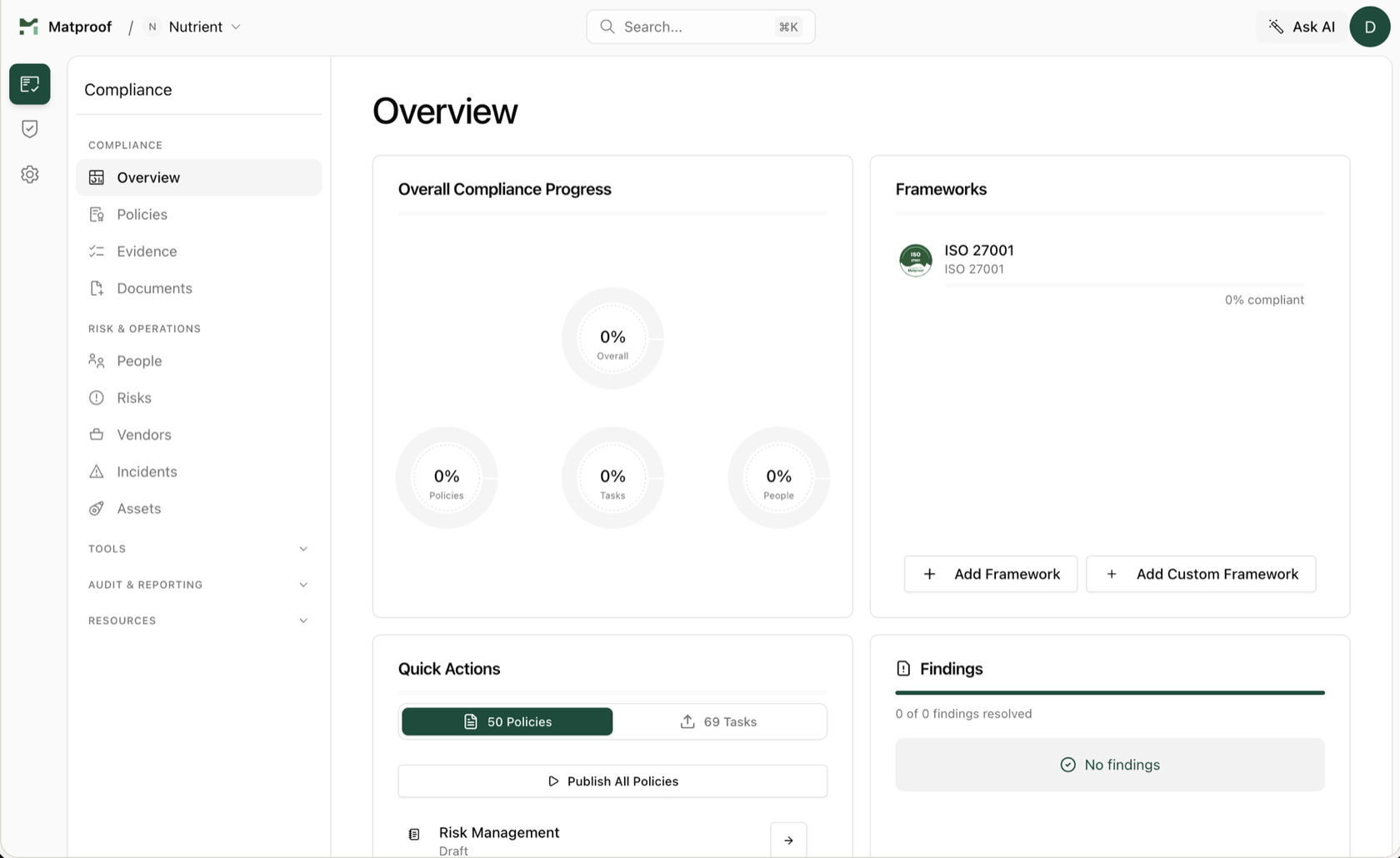This screenshot has width=1400, height=858.
Task: Click the Assets icon in sidebar
Action: coord(97,508)
